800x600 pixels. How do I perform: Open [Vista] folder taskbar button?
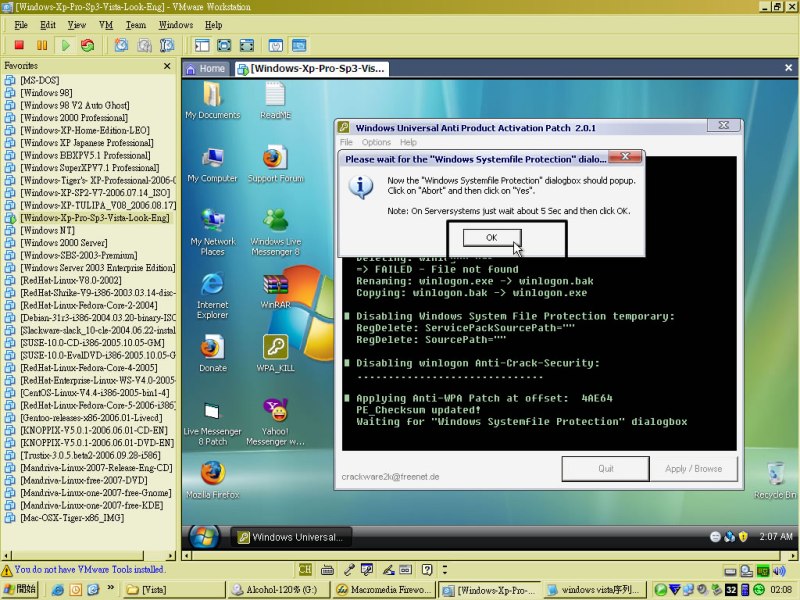pos(173,589)
